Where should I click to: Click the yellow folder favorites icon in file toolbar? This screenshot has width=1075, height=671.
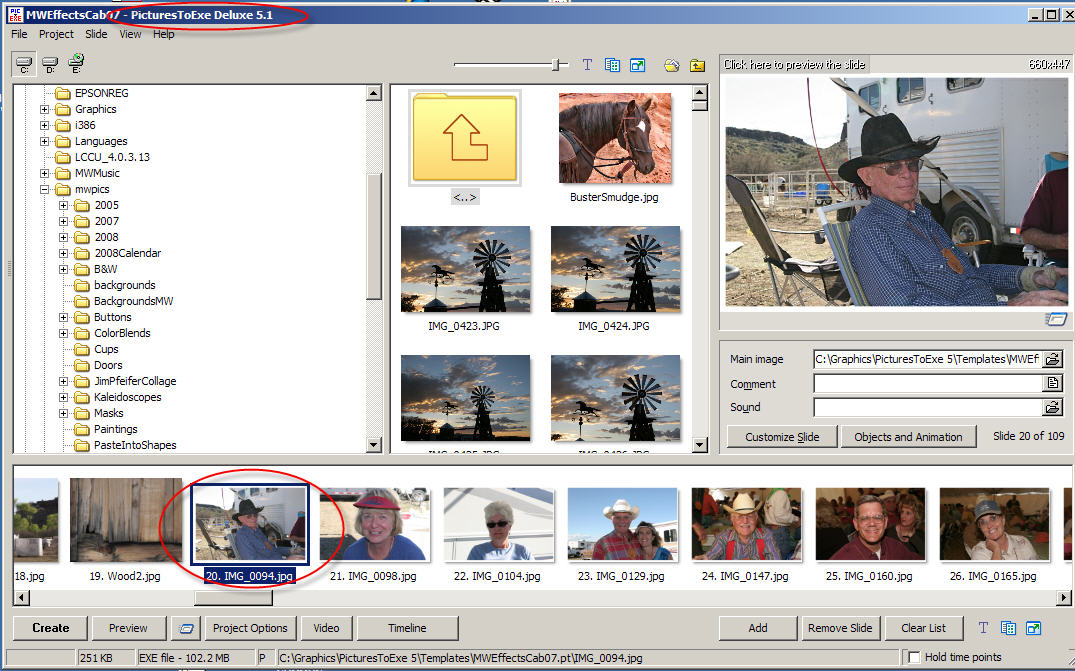pos(672,65)
